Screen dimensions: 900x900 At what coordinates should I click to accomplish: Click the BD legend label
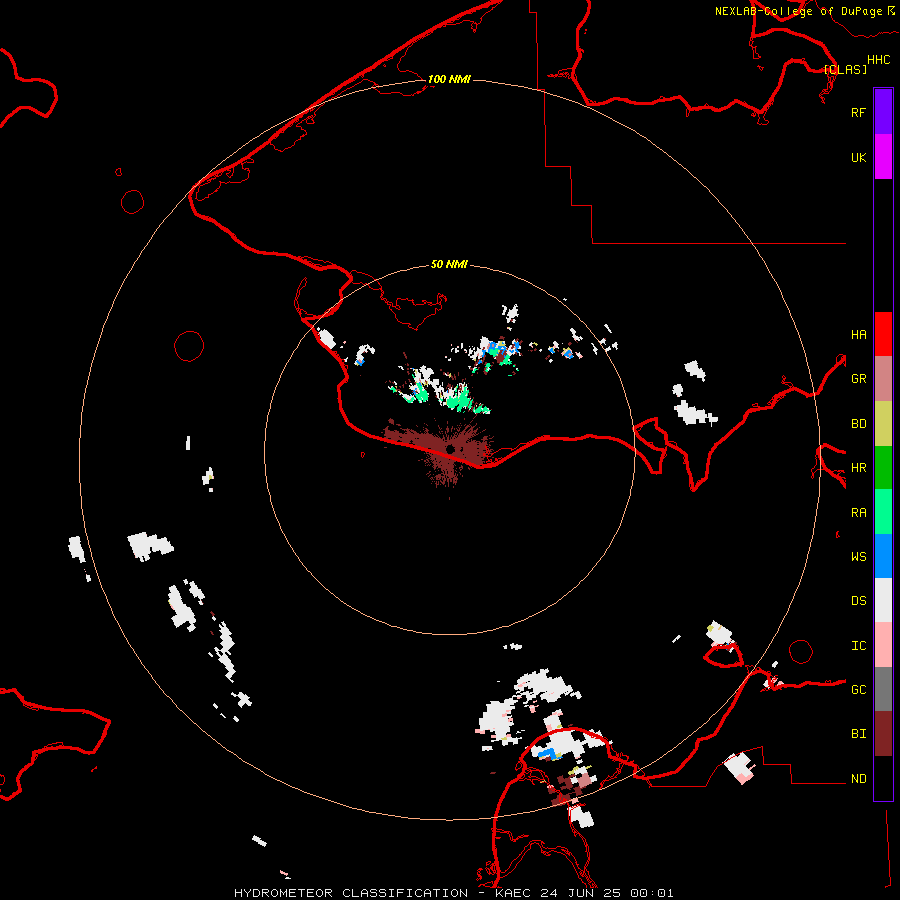click(858, 423)
